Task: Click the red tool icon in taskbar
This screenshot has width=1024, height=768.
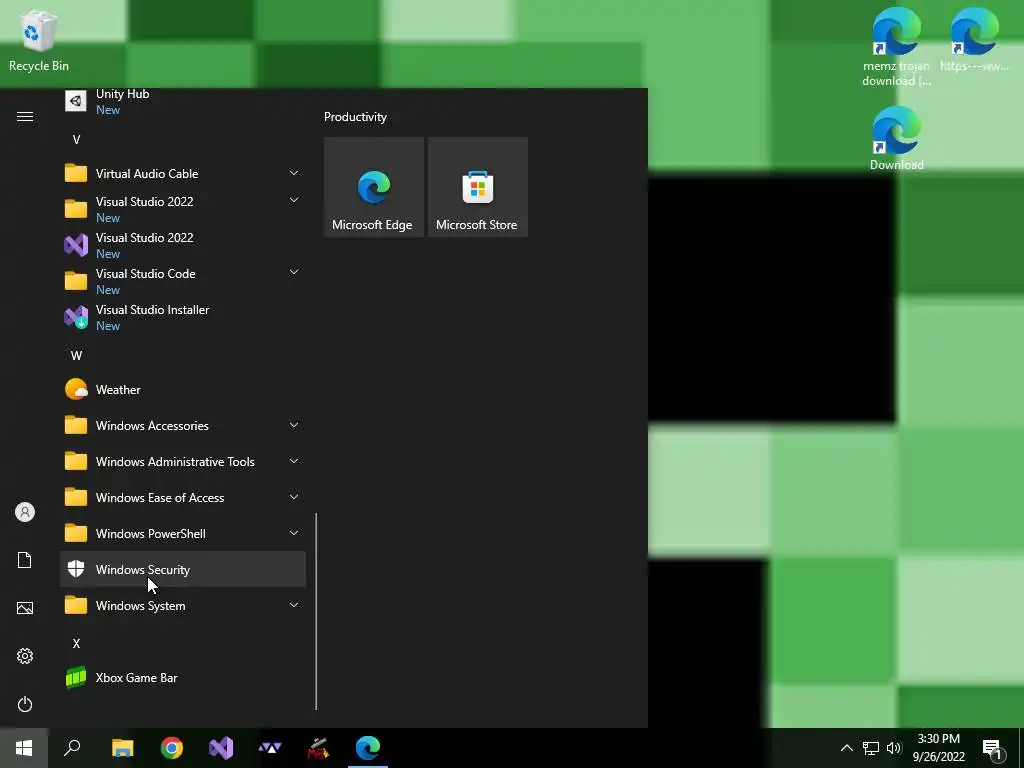Action: click(319, 748)
